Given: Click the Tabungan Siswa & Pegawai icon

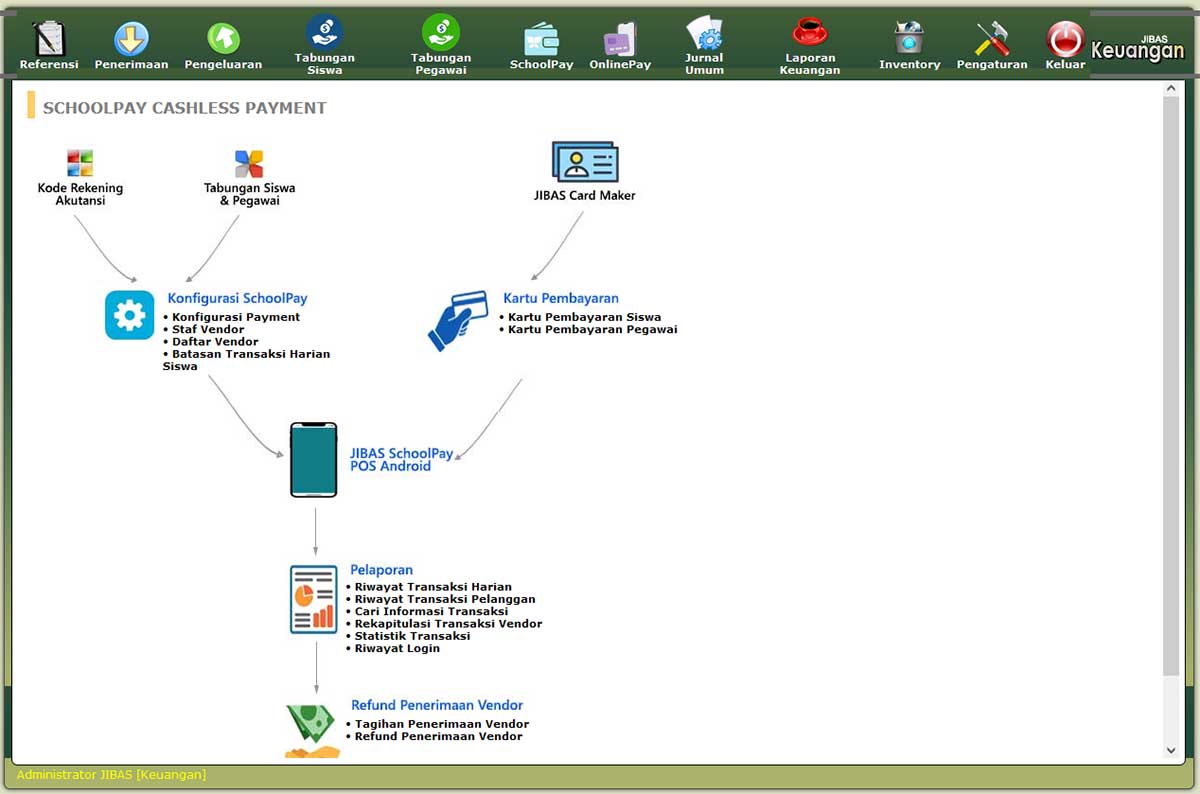Looking at the screenshot, I should 249,163.
